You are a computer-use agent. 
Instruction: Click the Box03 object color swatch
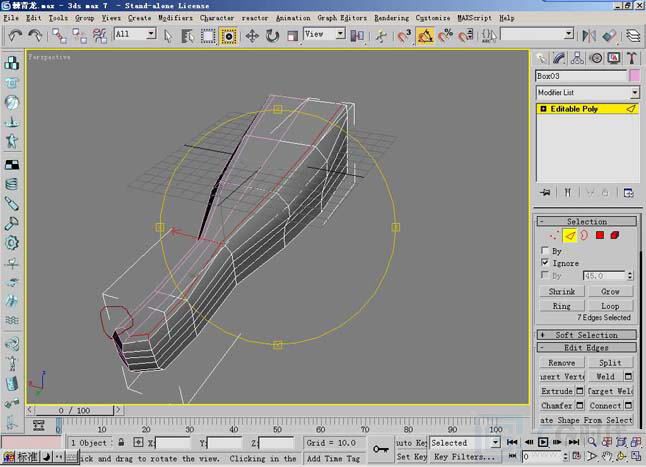pyautogui.click(x=634, y=76)
